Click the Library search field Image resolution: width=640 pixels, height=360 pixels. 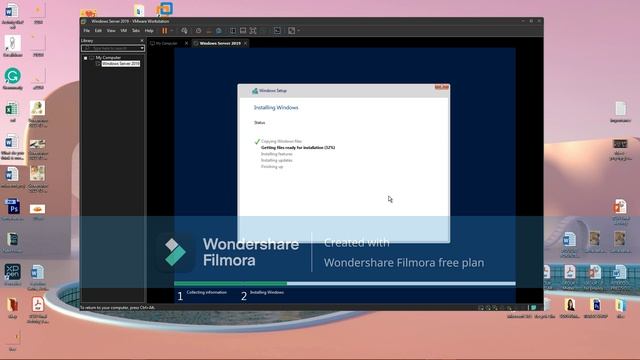point(112,48)
